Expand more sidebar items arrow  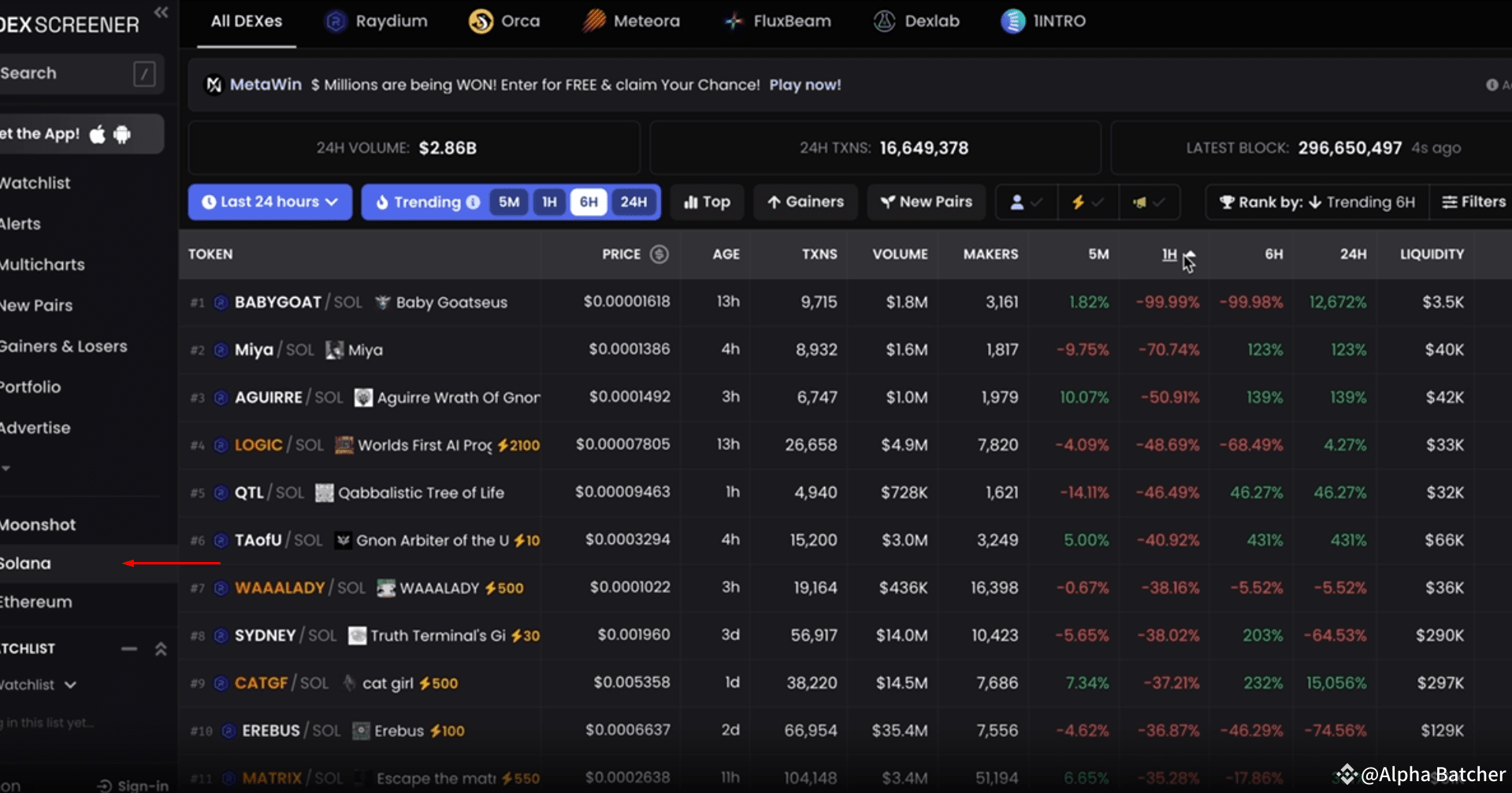pos(6,468)
